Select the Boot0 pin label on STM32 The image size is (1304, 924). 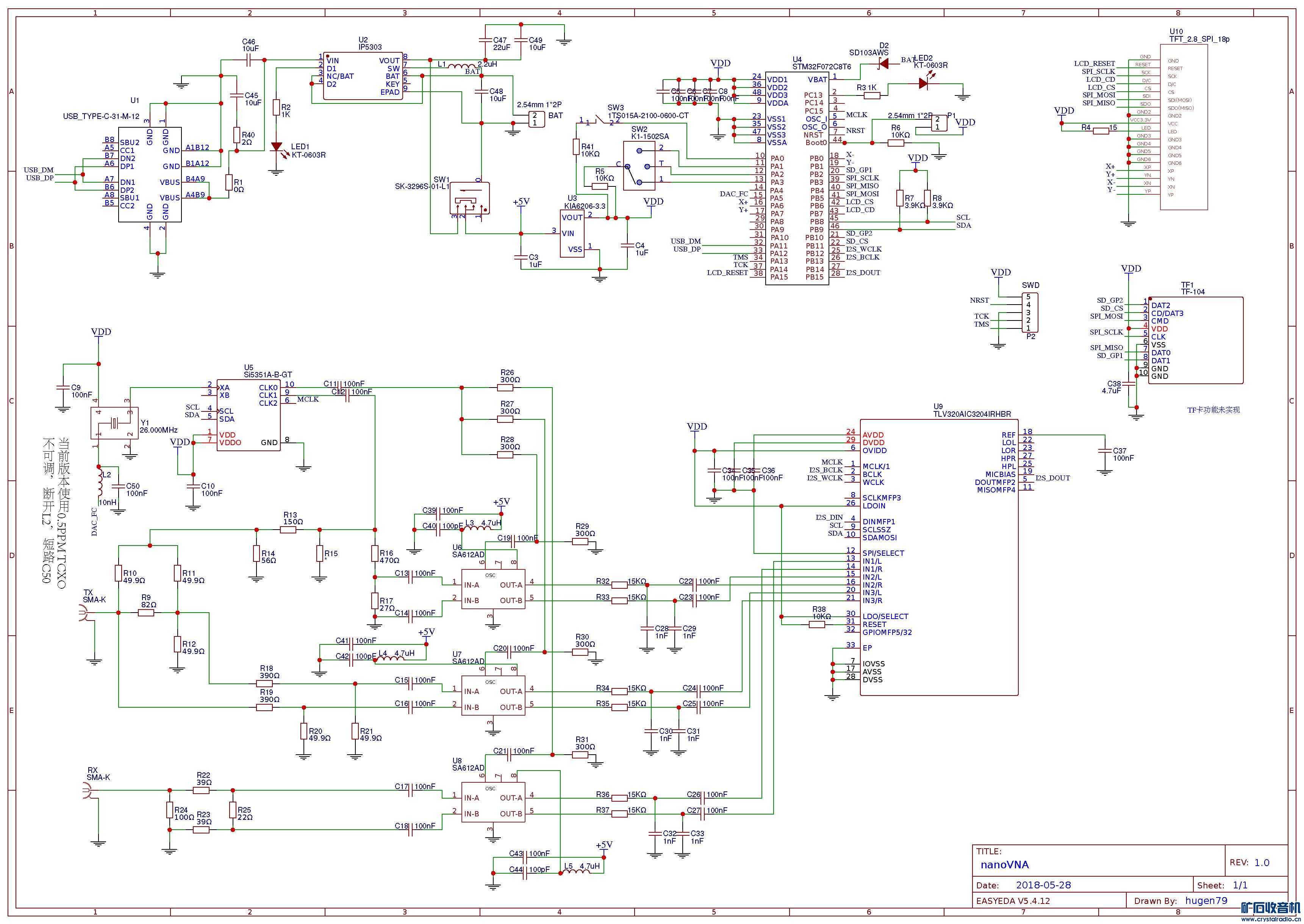[816, 143]
